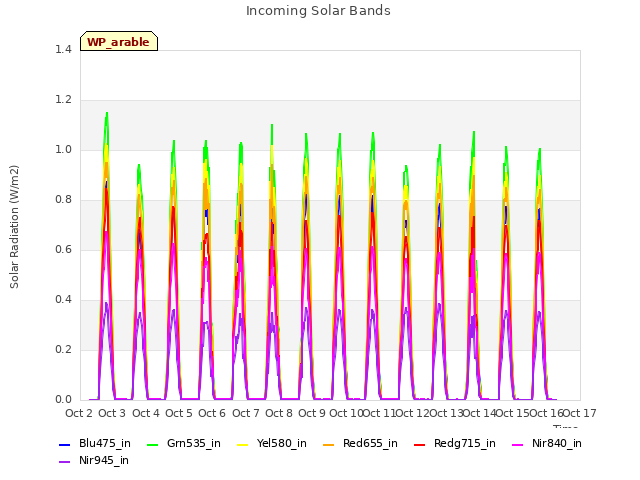Toggle the Nir840_in legend entry
The width and height of the screenshot is (640, 480).
547,443
